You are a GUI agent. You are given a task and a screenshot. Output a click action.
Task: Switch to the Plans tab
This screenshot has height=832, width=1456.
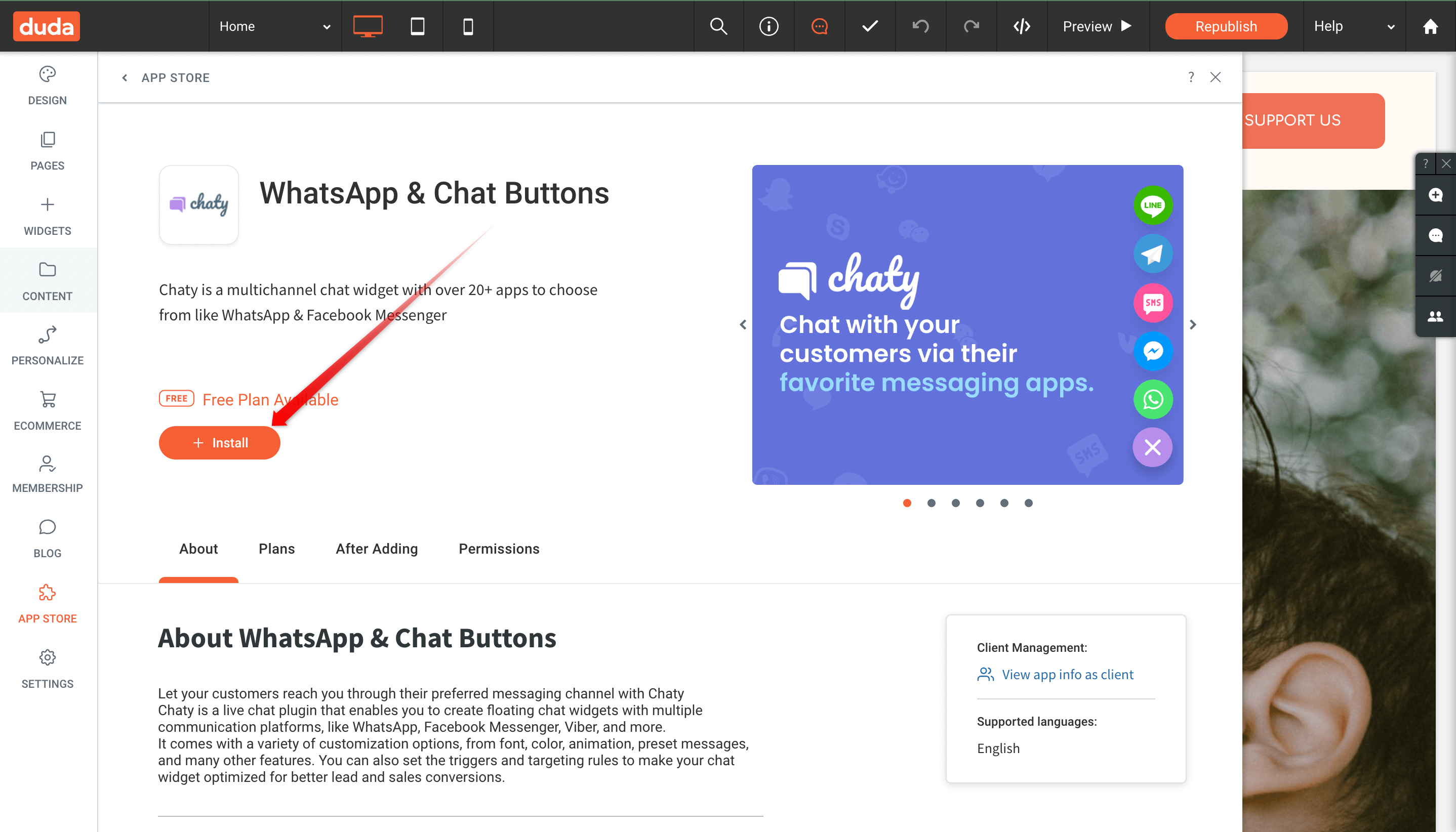pyautogui.click(x=277, y=549)
